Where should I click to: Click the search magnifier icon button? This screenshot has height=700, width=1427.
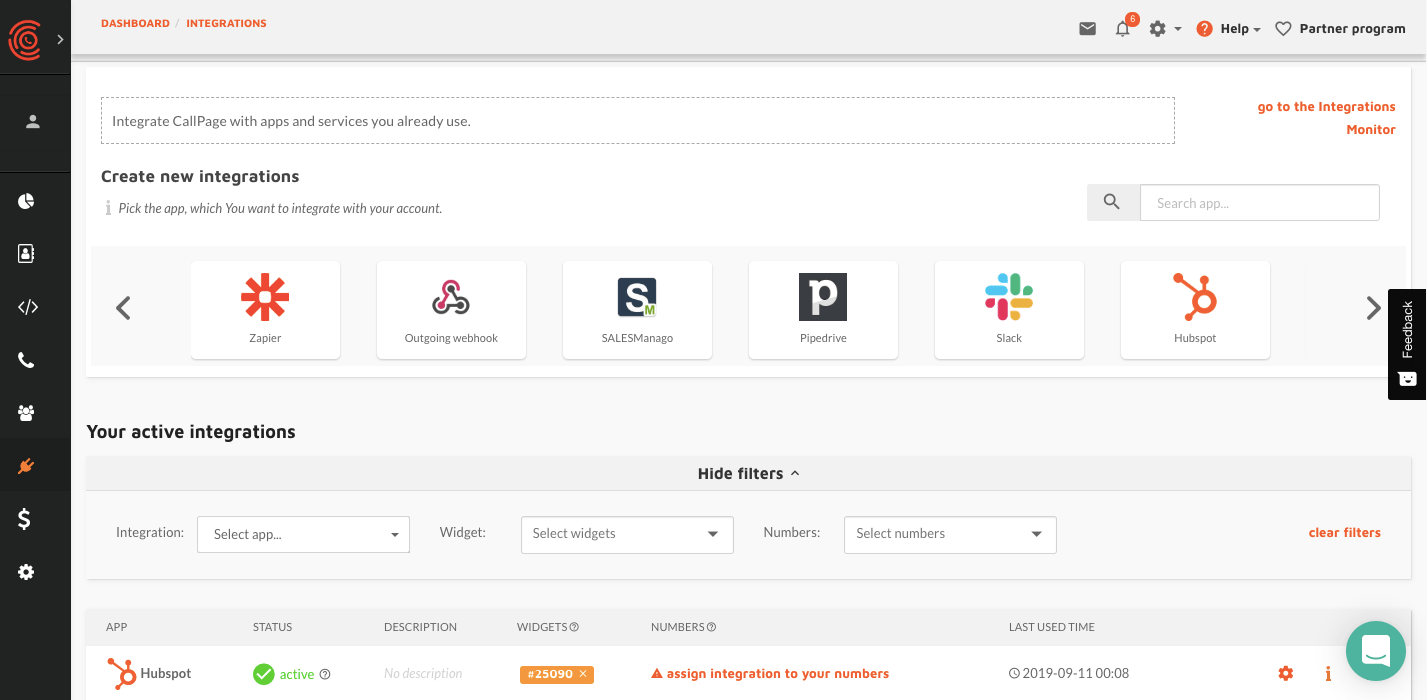pos(1113,202)
